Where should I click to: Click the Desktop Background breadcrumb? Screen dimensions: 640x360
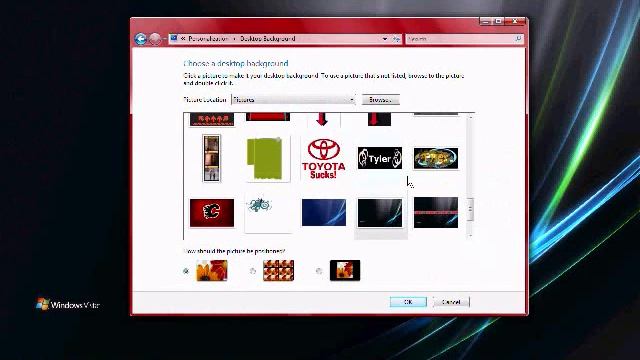267,39
